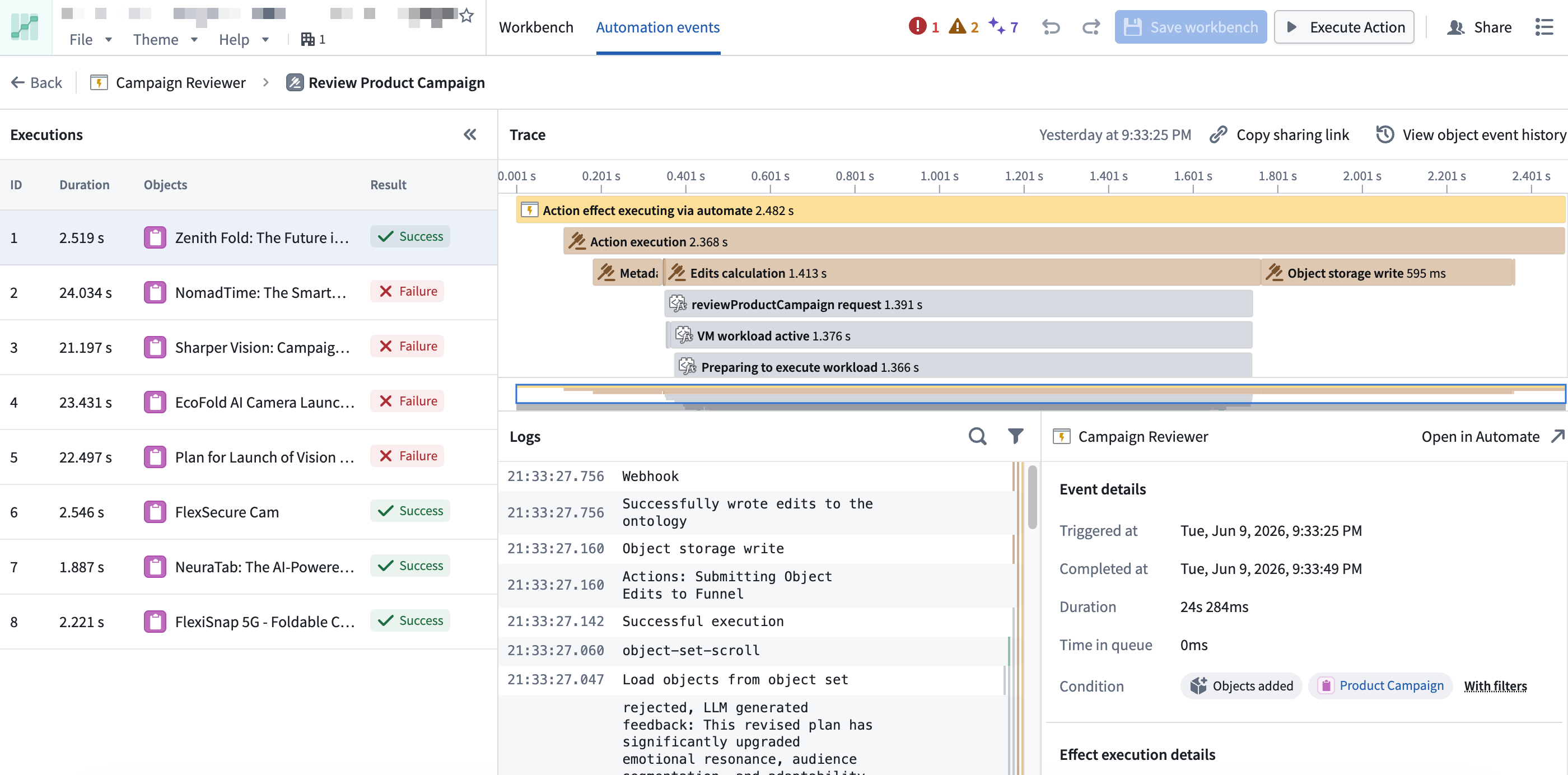Viewport: 1568px width, 775px height.
Task: Click Failure badge for NomadTime execution
Action: [407, 291]
